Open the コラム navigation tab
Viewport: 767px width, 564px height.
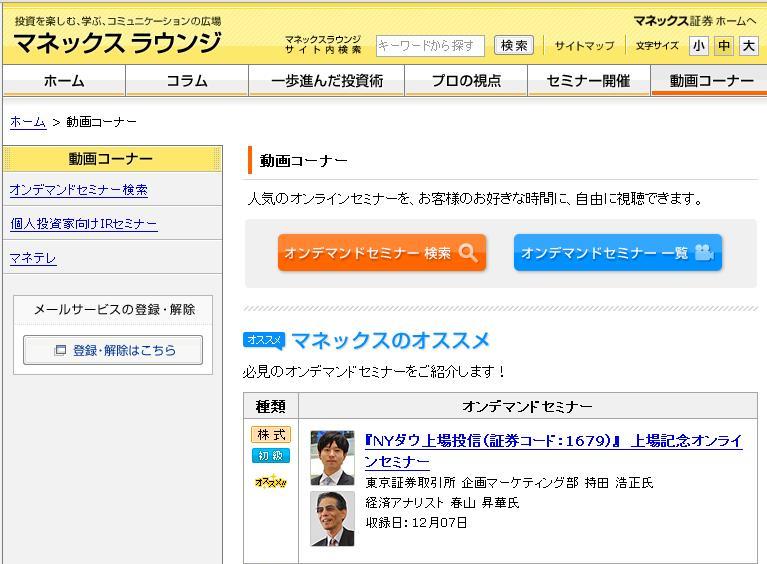187,81
